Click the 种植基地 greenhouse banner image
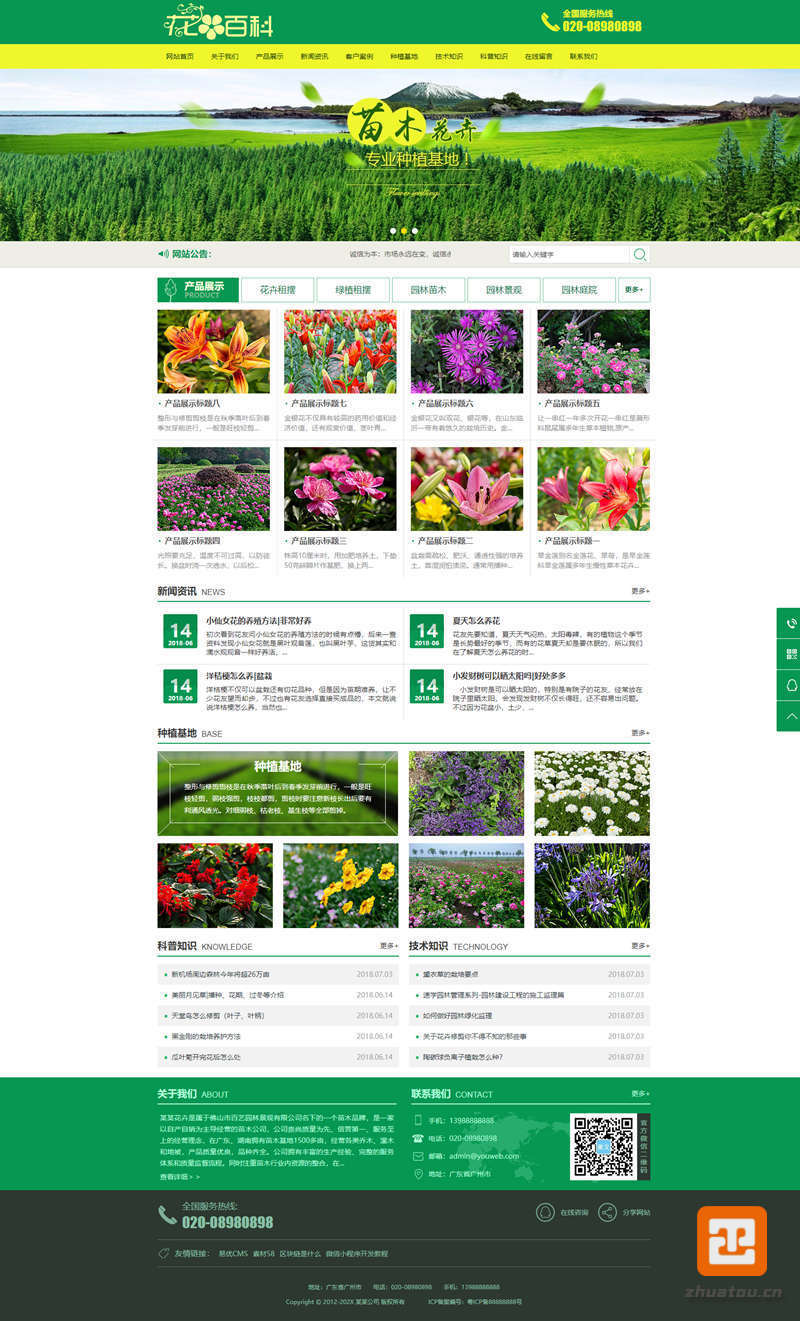This screenshot has width=800, height=1321. [277, 794]
